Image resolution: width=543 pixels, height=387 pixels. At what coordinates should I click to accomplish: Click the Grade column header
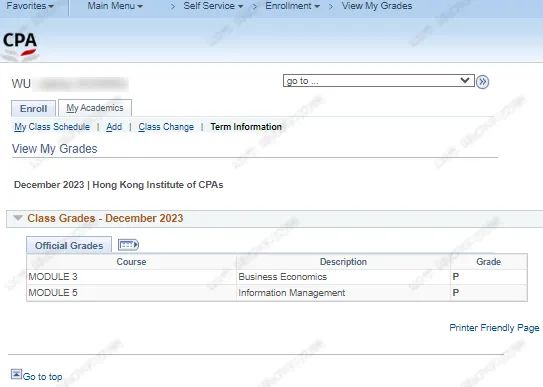pos(489,262)
